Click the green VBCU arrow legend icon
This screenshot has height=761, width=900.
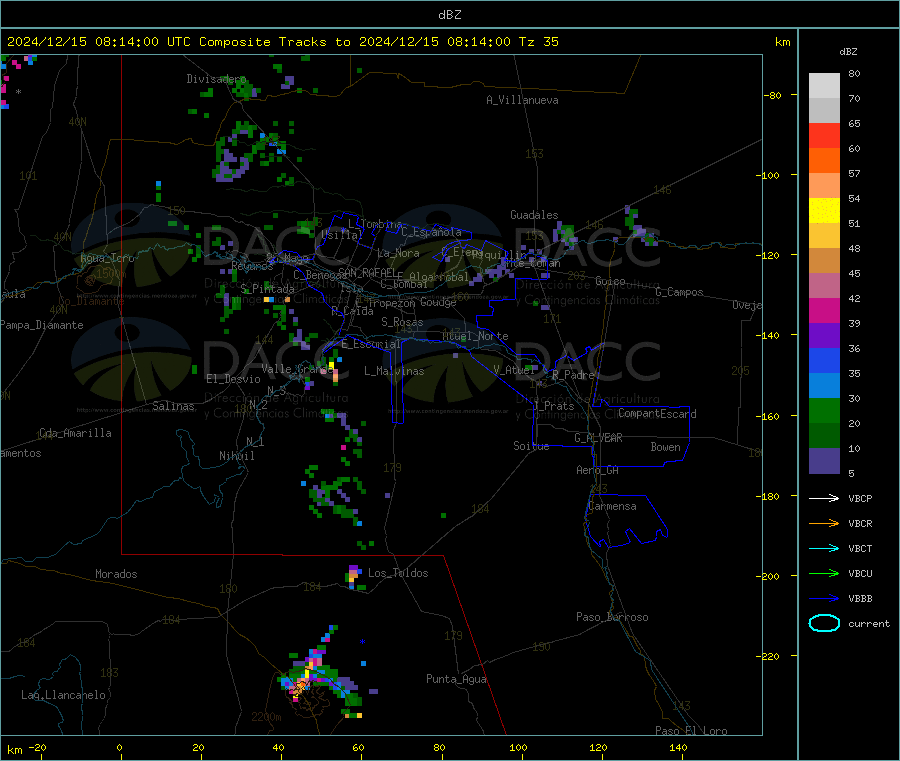[x=824, y=573]
